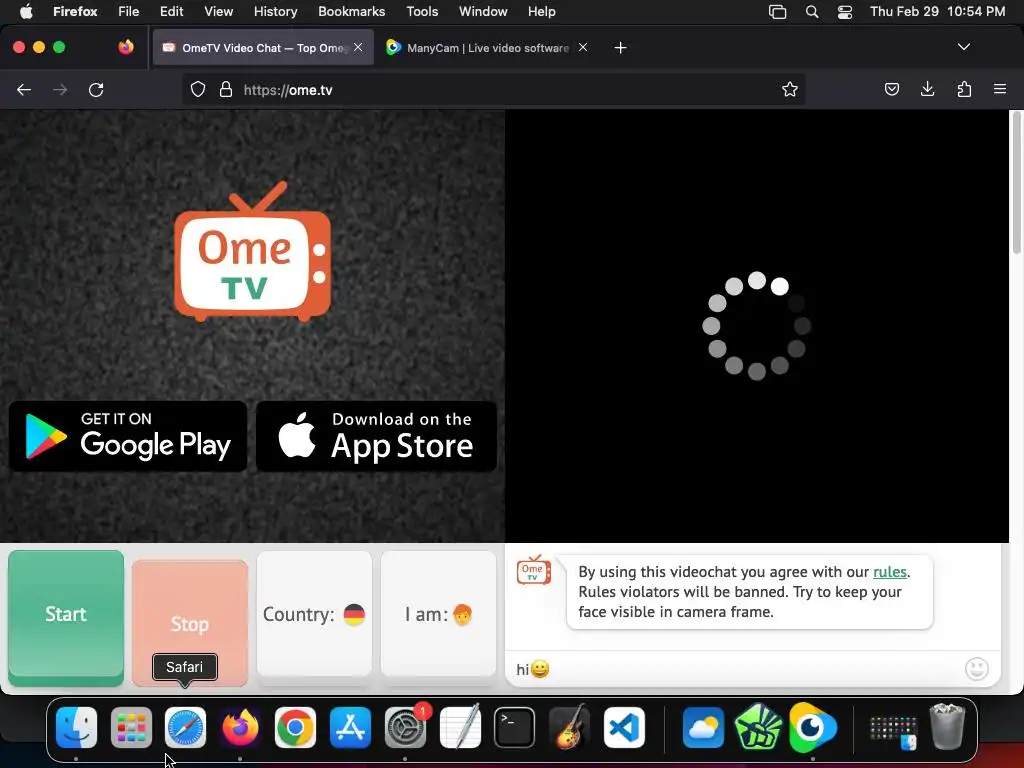The height and width of the screenshot is (768, 1024).
Task: Launch Safari from the Dock
Action: [185, 727]
